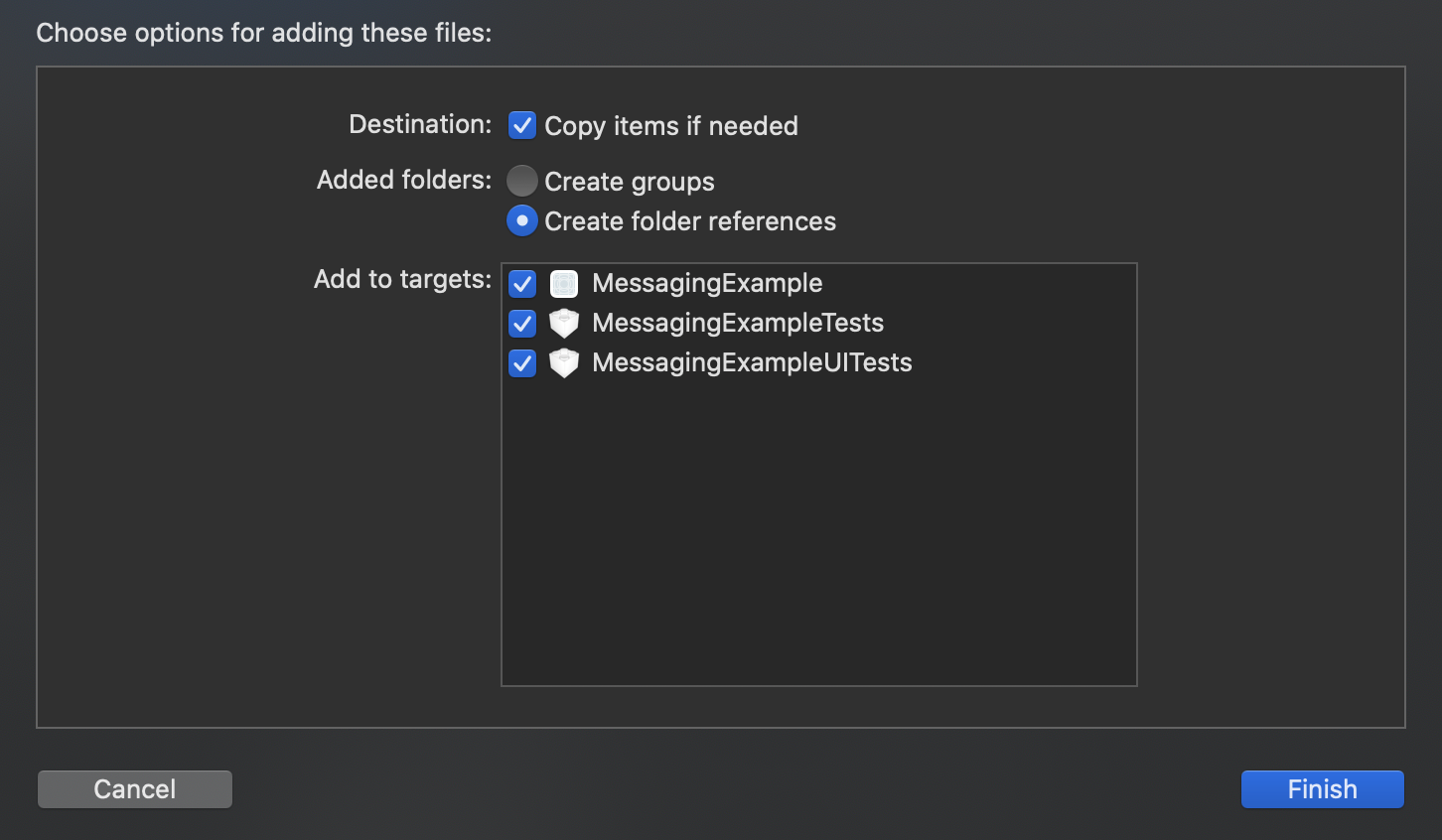Screen dimensions: 1442x840
Task: Click empty space in the targets list
Action: 818,536
